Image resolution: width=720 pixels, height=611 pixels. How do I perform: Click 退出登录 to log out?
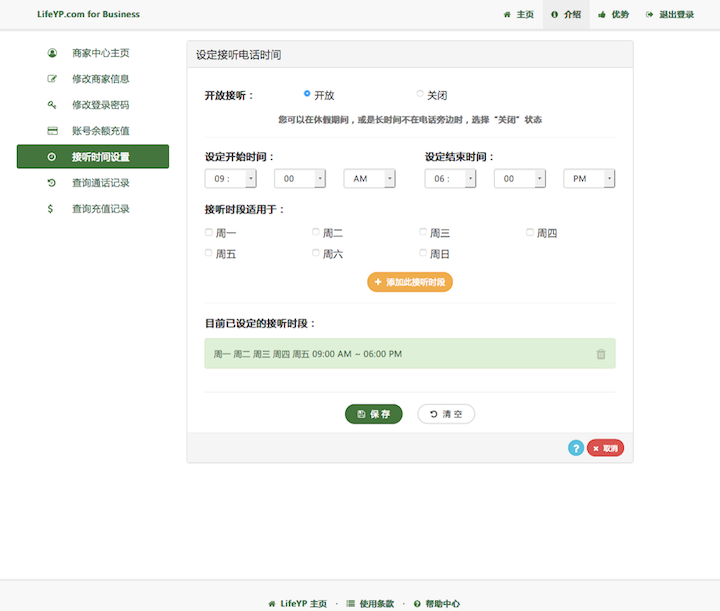tap(670, 15)
